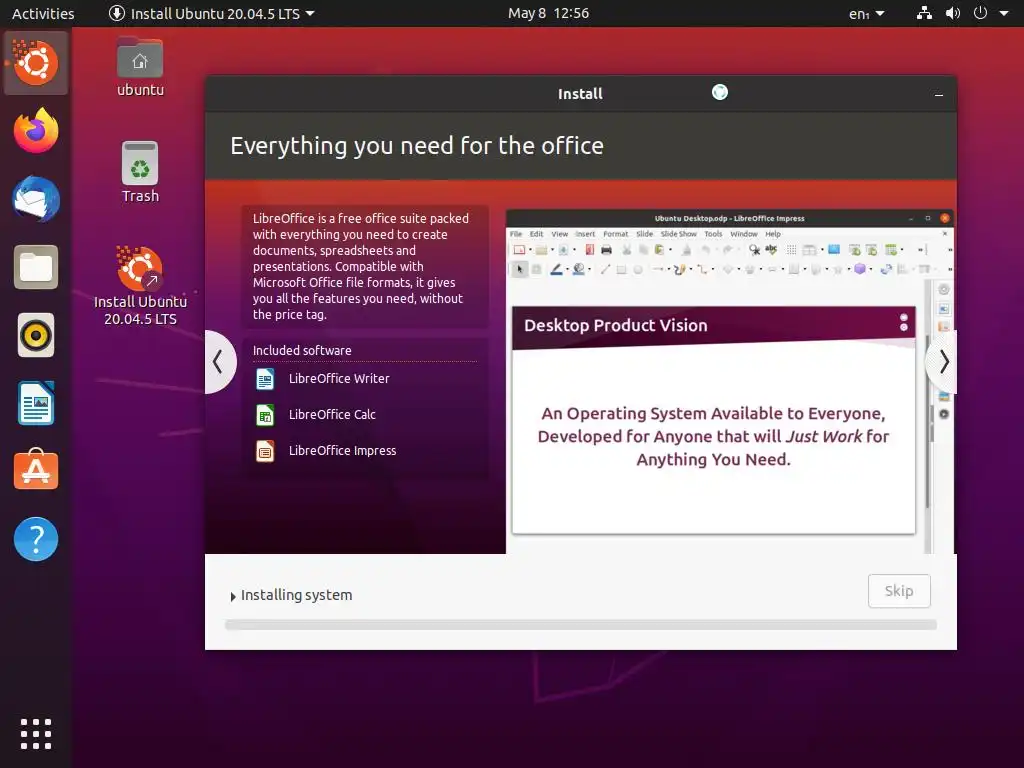Open the Ubuntu installer from the dock
Viewport: 1024px width, 768px height.
click(36, 63)
